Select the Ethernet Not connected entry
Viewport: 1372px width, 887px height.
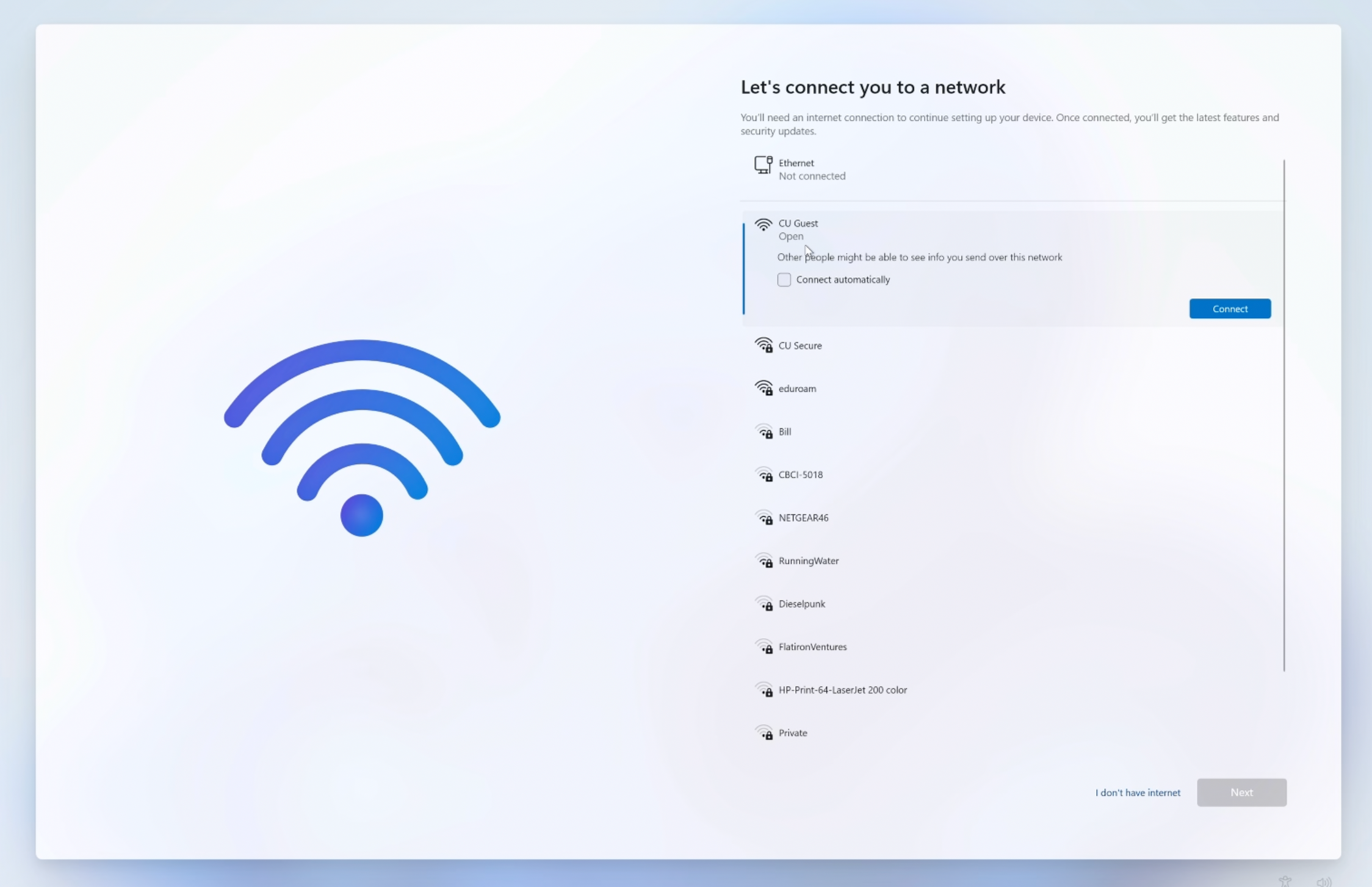1012,169
